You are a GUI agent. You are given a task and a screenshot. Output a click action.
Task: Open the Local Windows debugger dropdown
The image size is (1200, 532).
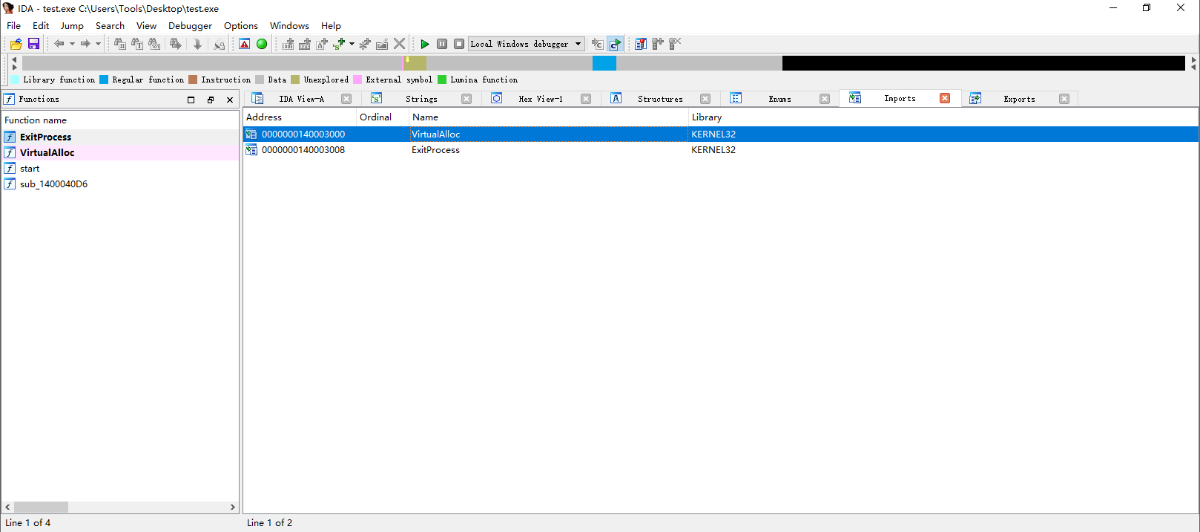pos(526,44)
